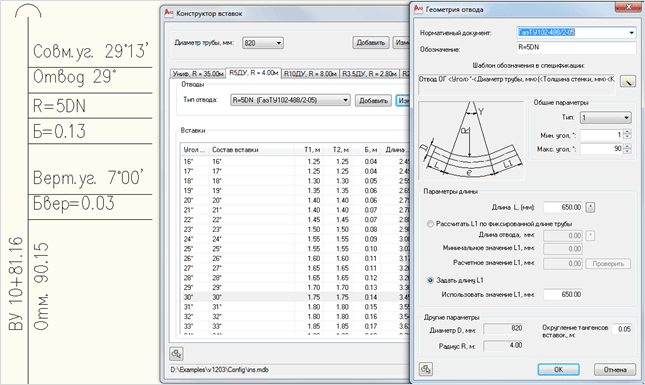Viewport: 645px width, 385px height.
Task: Click the AutoCAD icon in Геометрия отвода title
Action: point(418,9)
